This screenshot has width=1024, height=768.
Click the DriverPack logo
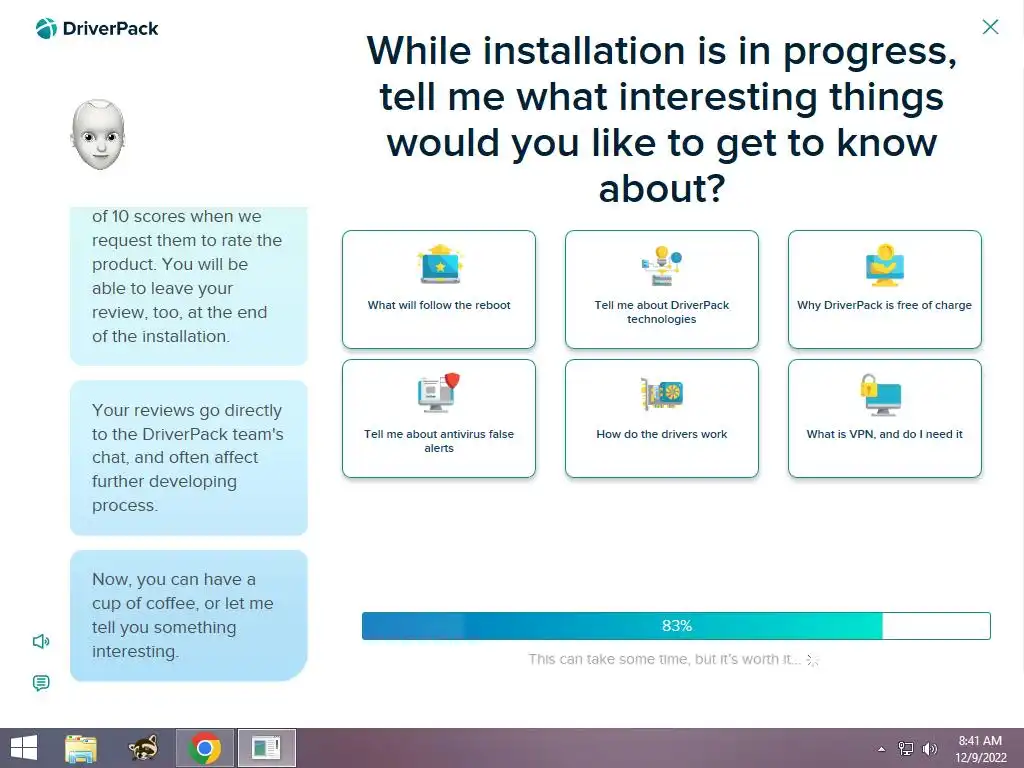coord(97,29)
